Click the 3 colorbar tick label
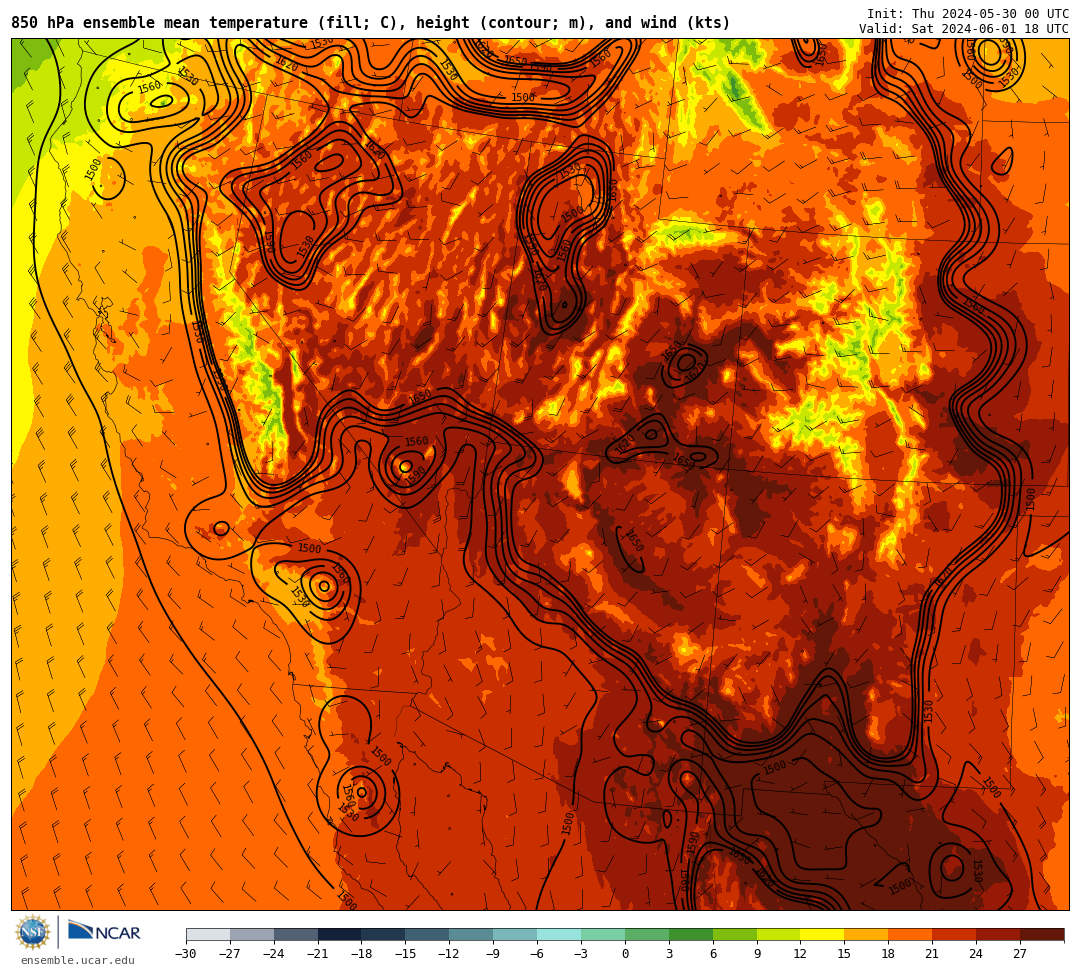The width and height of the screenshot is (1080, 973). click(x=669, y=954)
